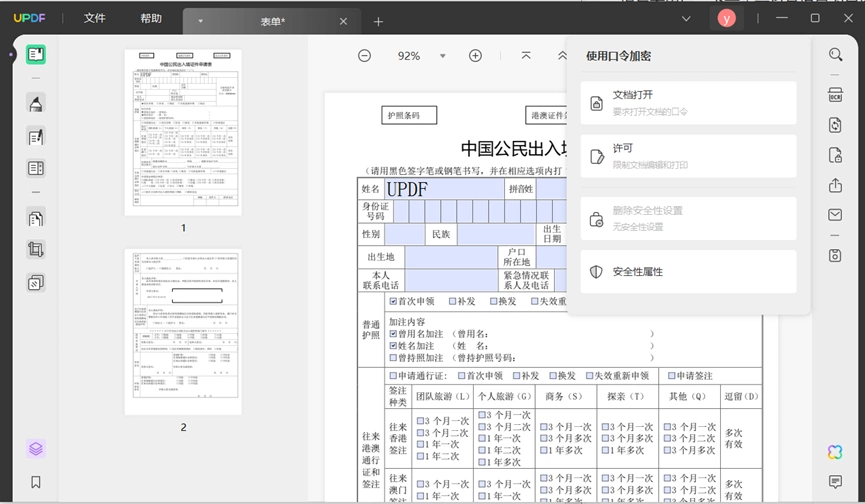The width and height of the screenshot is (865, 504).
Task: Open the bookmark panel icon
Action: [x=36, y=482]
